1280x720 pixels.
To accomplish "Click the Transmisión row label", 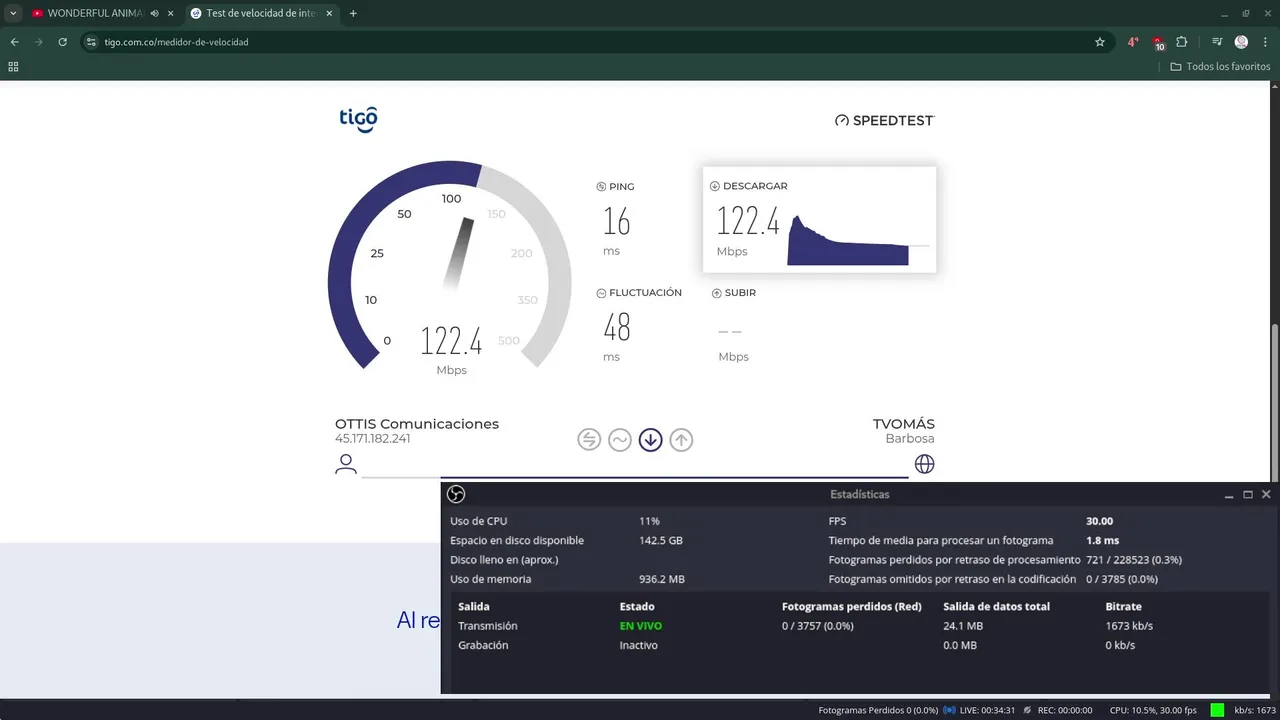I will [x=487, y=626].
